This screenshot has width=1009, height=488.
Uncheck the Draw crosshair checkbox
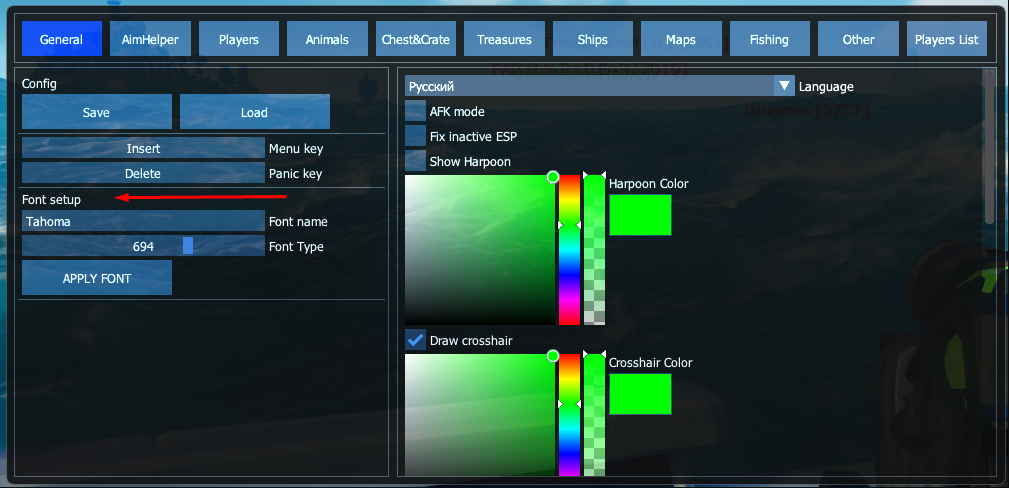[x=415, y=340]
